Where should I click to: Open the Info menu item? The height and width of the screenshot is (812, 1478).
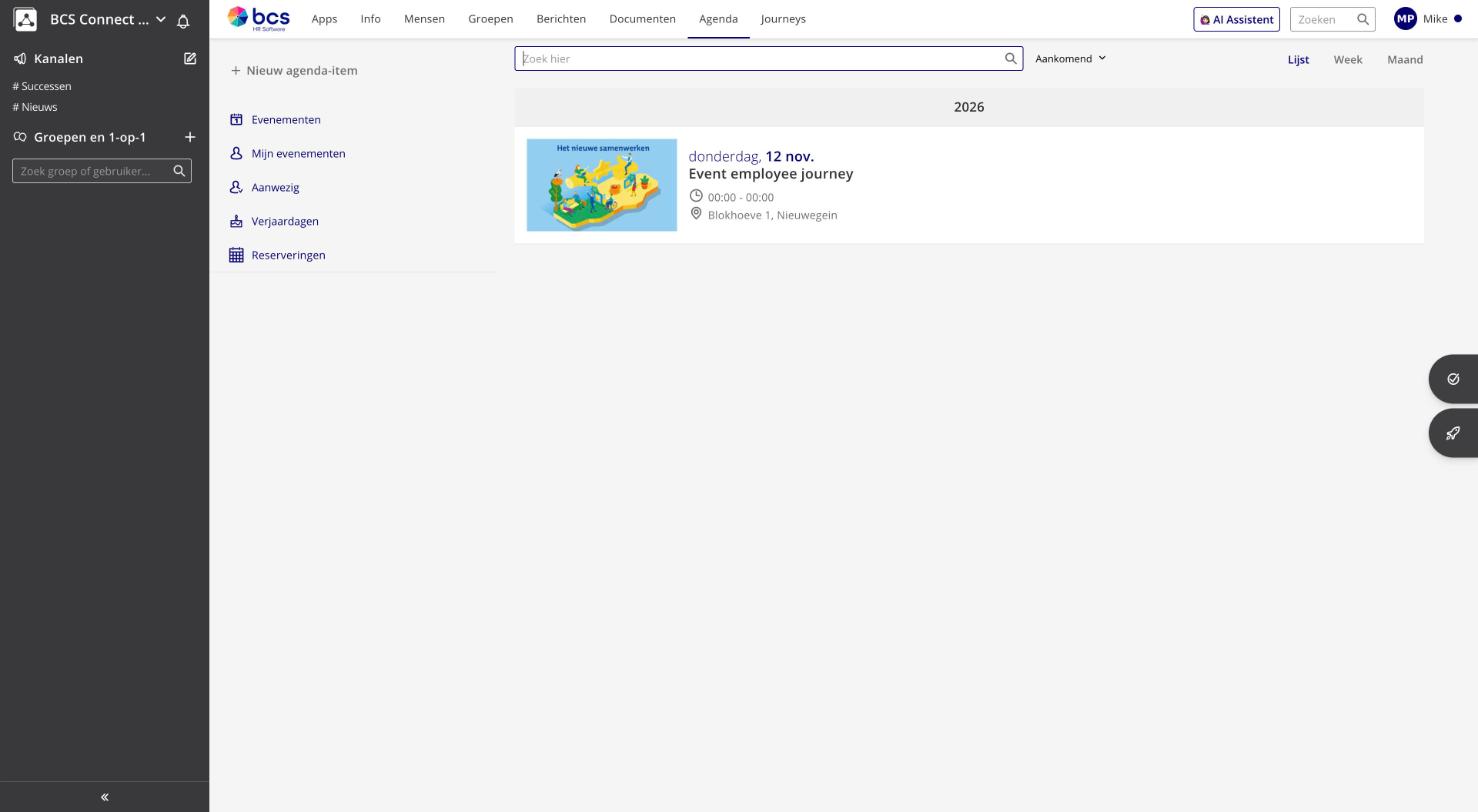point(370,19)
